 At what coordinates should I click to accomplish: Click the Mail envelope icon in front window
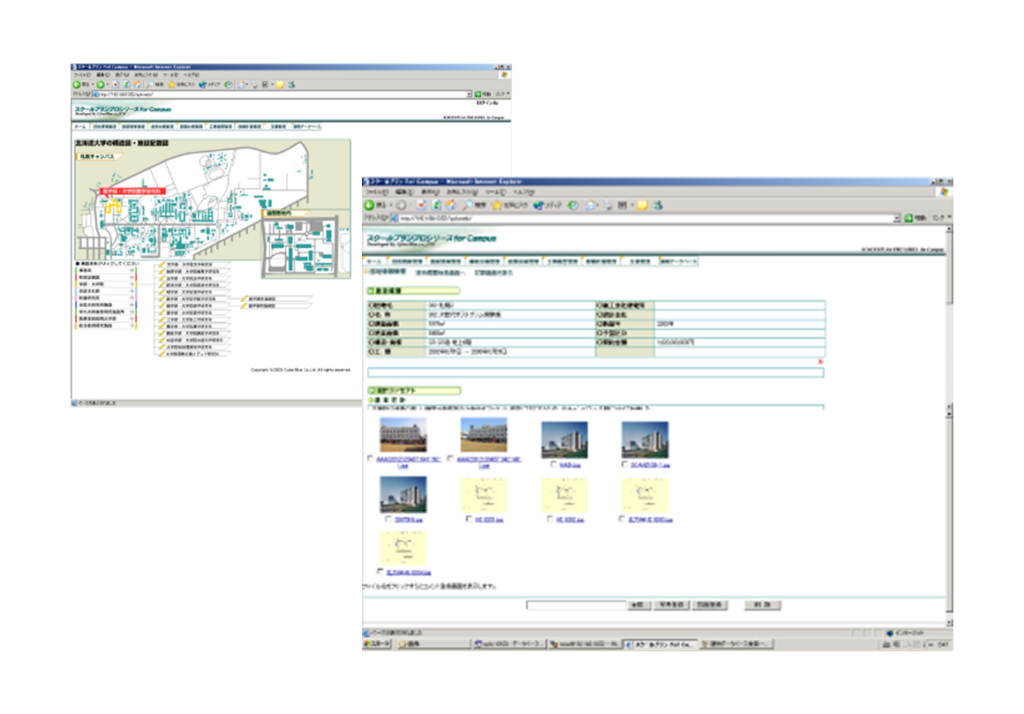591,205
